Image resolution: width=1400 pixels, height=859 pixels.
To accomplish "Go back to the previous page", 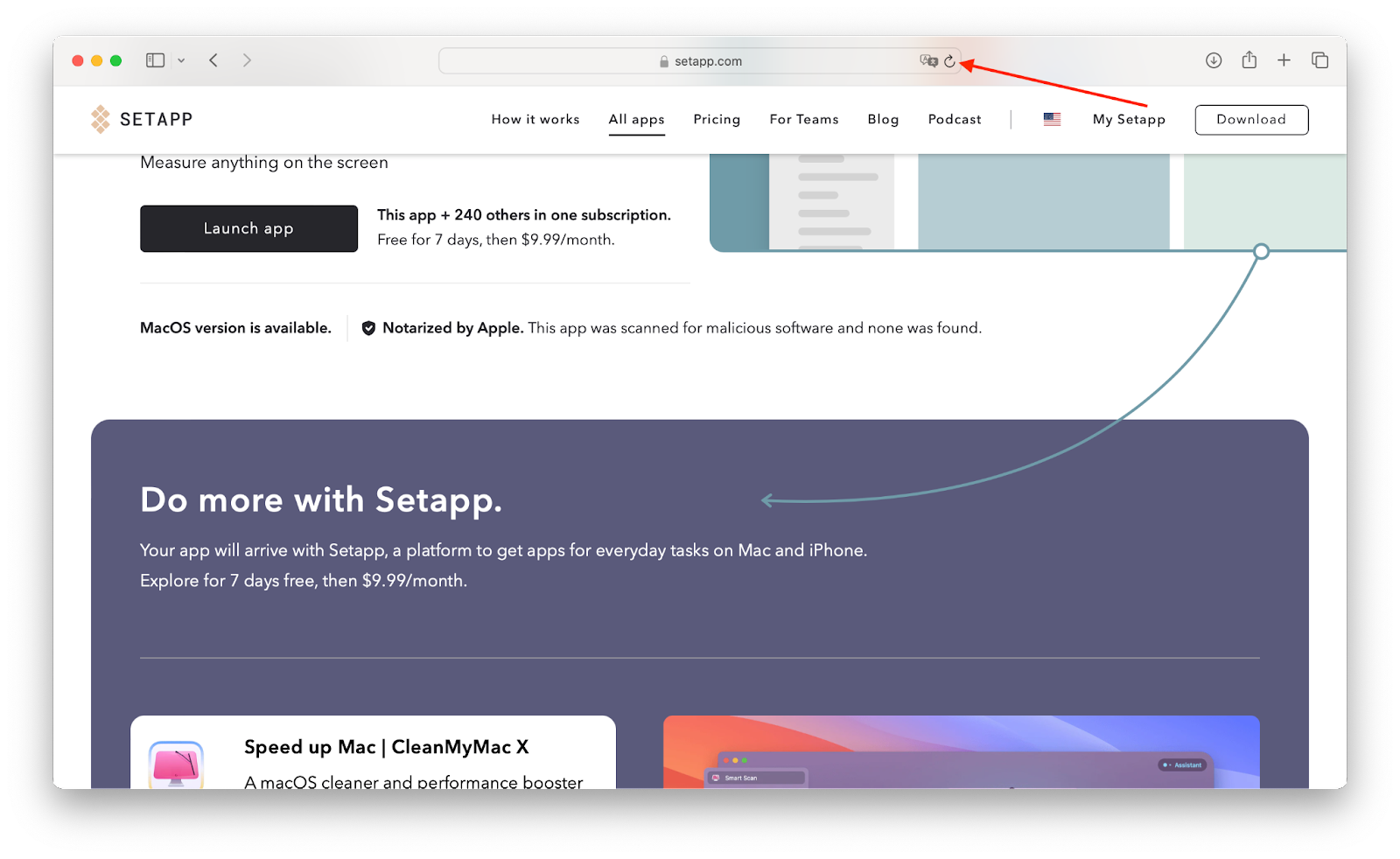I will click(x=213, y=60).
